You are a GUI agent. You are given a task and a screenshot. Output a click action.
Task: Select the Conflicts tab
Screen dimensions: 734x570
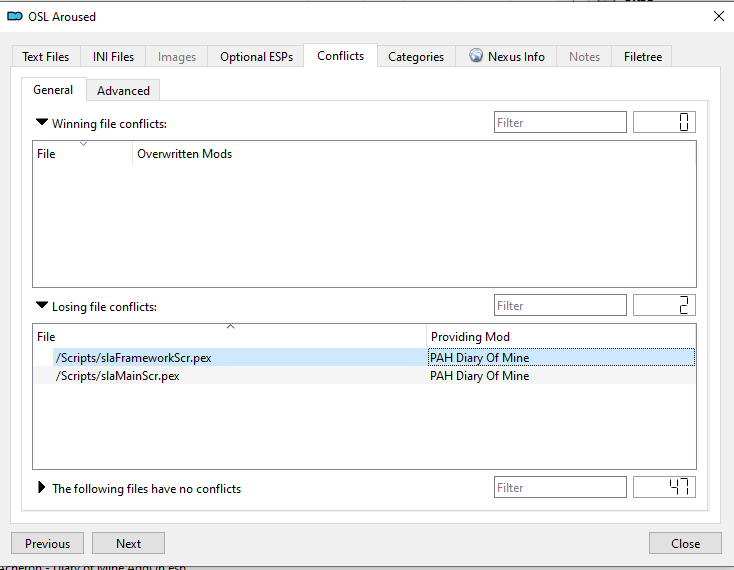point(340,56)
